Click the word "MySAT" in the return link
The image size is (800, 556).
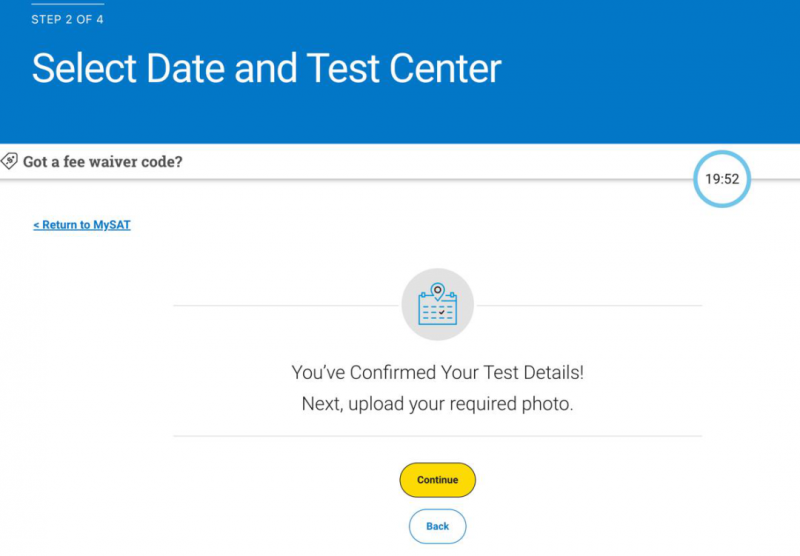[x=112, y=225]
